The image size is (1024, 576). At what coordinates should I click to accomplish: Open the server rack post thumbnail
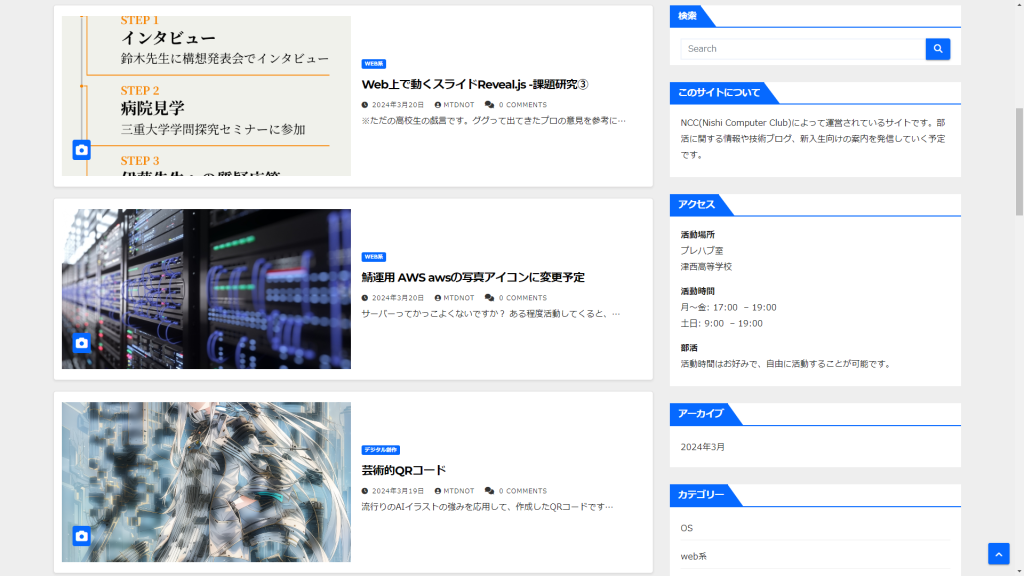(206, 289)
